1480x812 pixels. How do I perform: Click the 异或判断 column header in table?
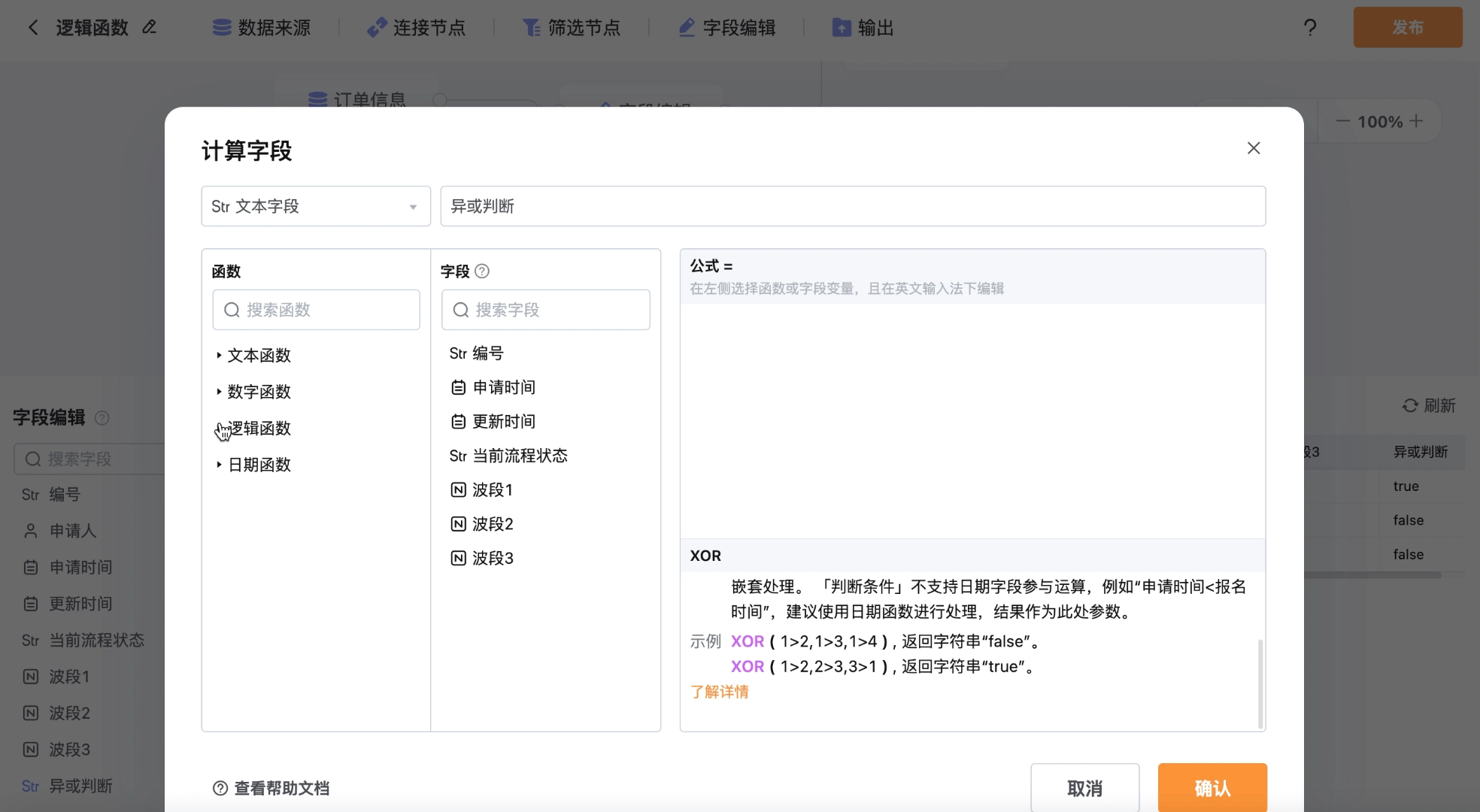1421,452
